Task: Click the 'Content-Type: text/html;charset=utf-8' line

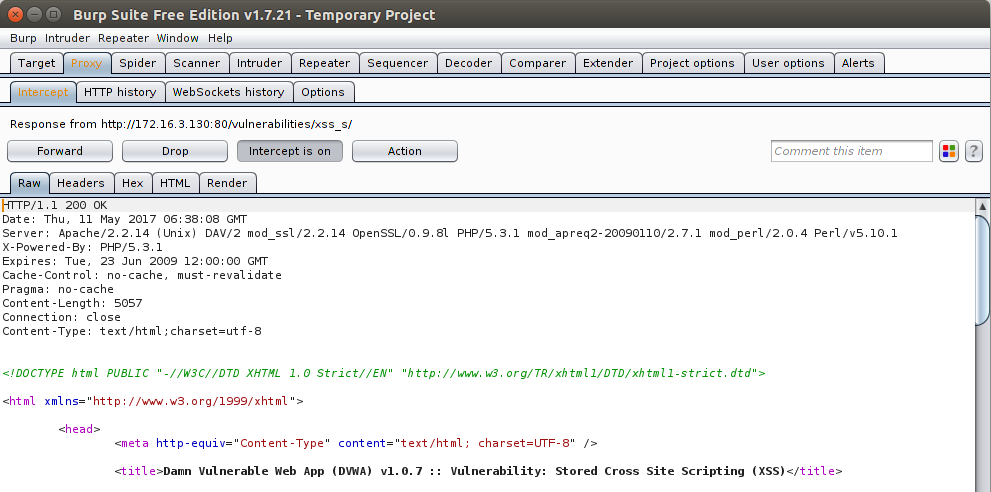Action: pos(131,331)
